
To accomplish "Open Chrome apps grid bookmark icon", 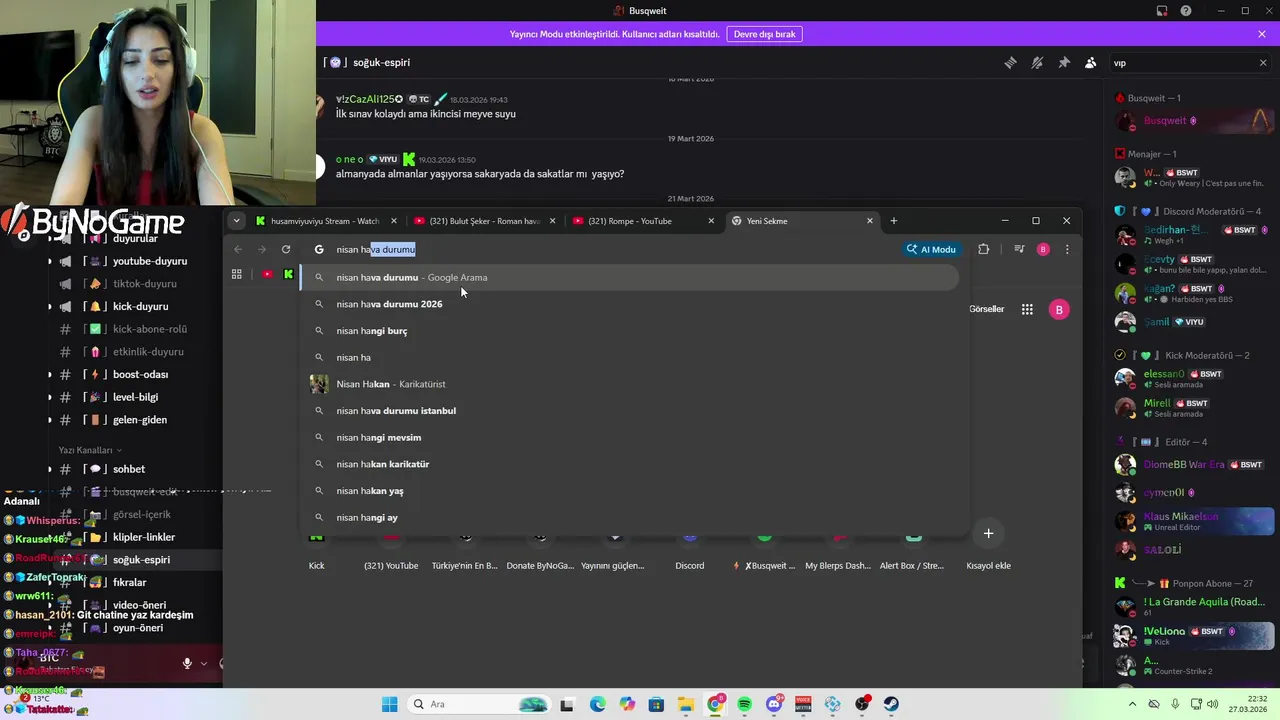I will (x=237, y=274).
